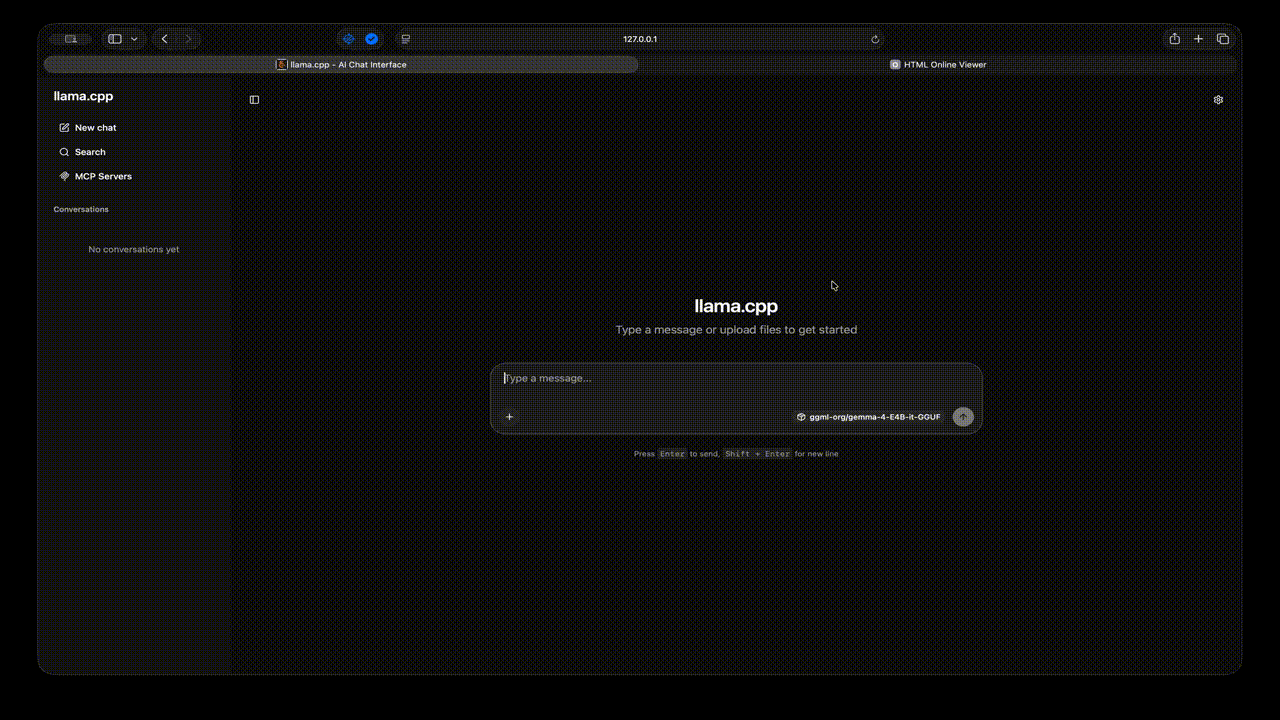Image resolution: width=1280 pixels, height=720 pixels.
Task: Toggle the Safari sidebar
Action: (x=115, y=39)
